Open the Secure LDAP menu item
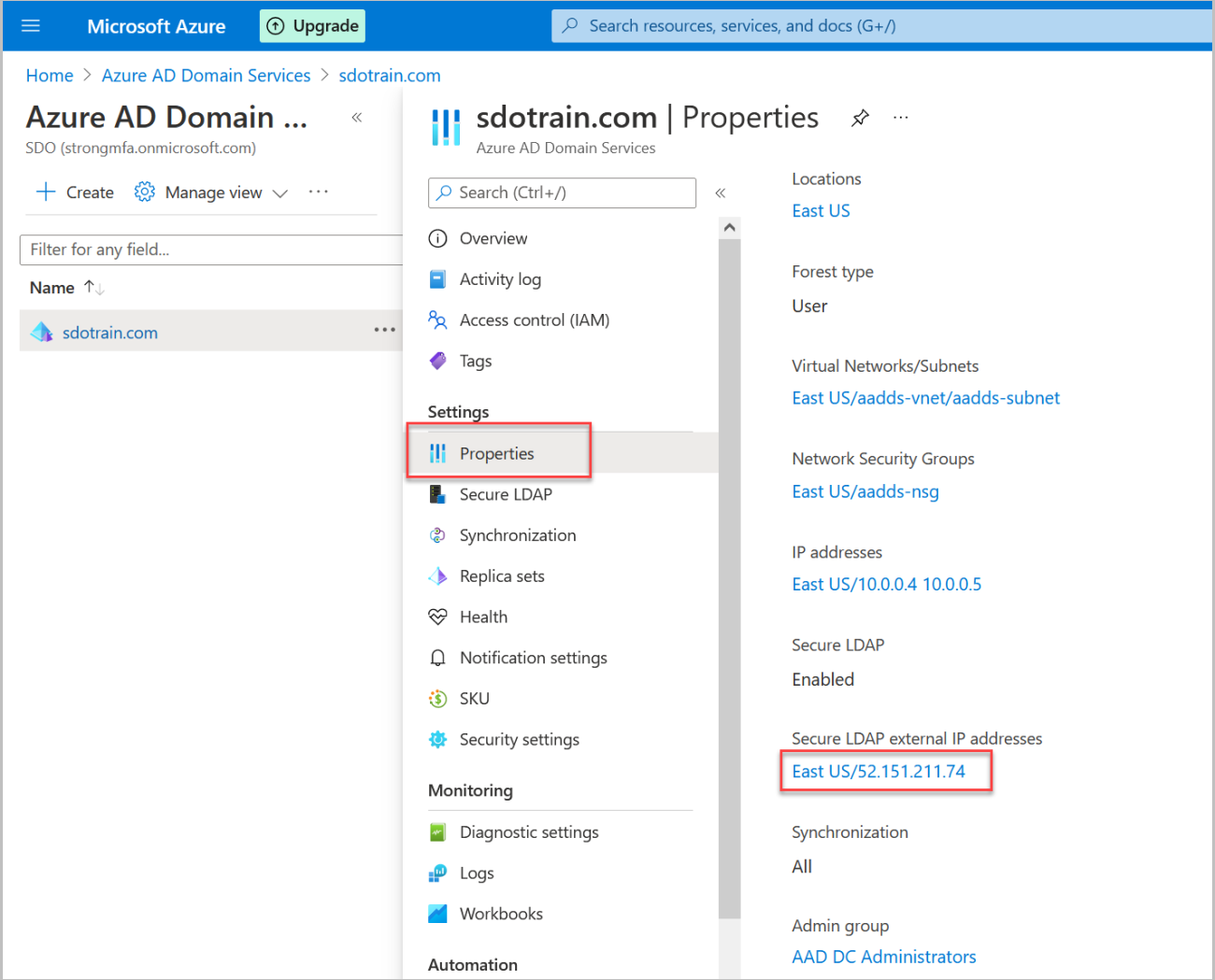The height and width of the screenshot is (980, 1215). pos(506,494)
